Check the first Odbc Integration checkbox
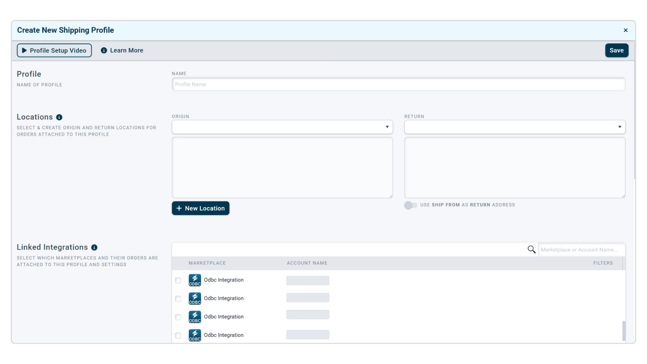Viewport: 647px width, 364px height. click(x=178, y=281)
